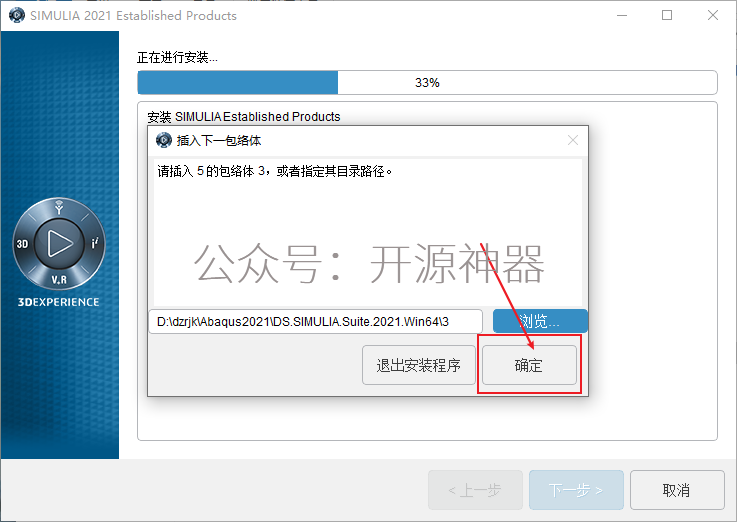Click the 33% installation progress bar
This screenshot has height=522, width=737.
[x=427, y=83]
